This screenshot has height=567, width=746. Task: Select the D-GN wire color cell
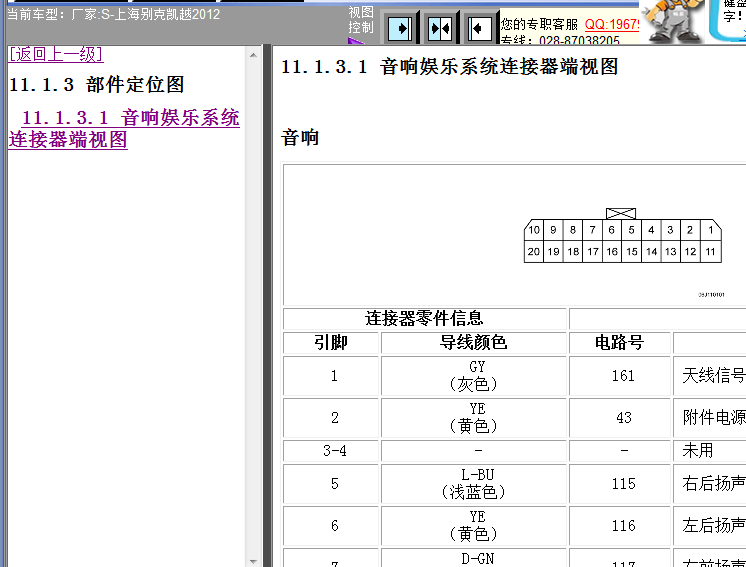click(x=473, y=557)
